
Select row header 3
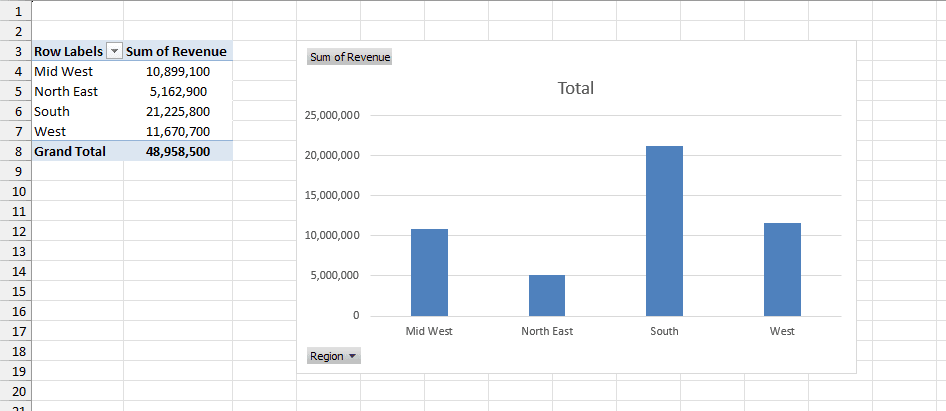tap(16, 51)
